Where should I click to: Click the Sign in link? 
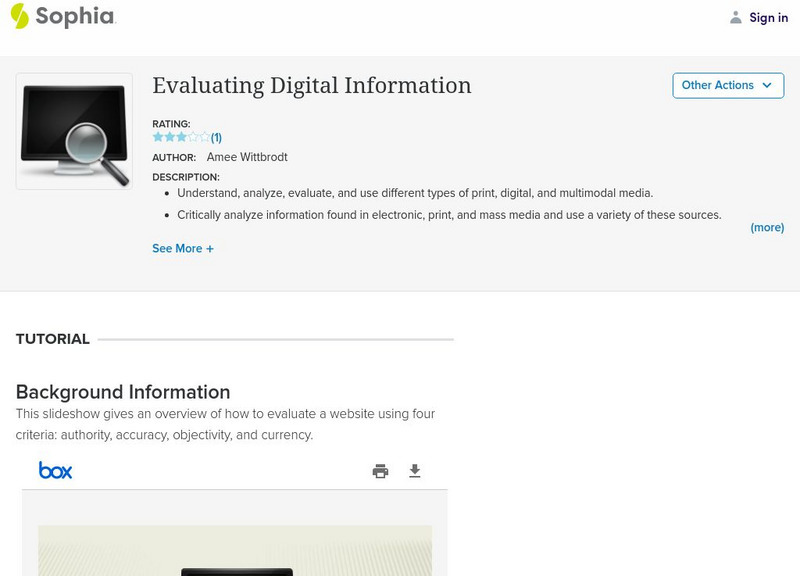click(768, 17)
